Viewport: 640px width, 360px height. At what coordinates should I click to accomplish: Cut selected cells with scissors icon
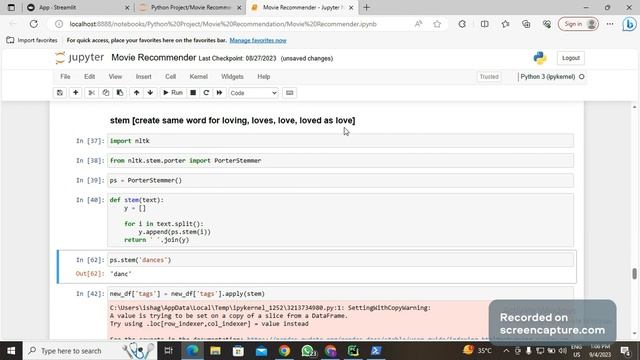point(91,93)
